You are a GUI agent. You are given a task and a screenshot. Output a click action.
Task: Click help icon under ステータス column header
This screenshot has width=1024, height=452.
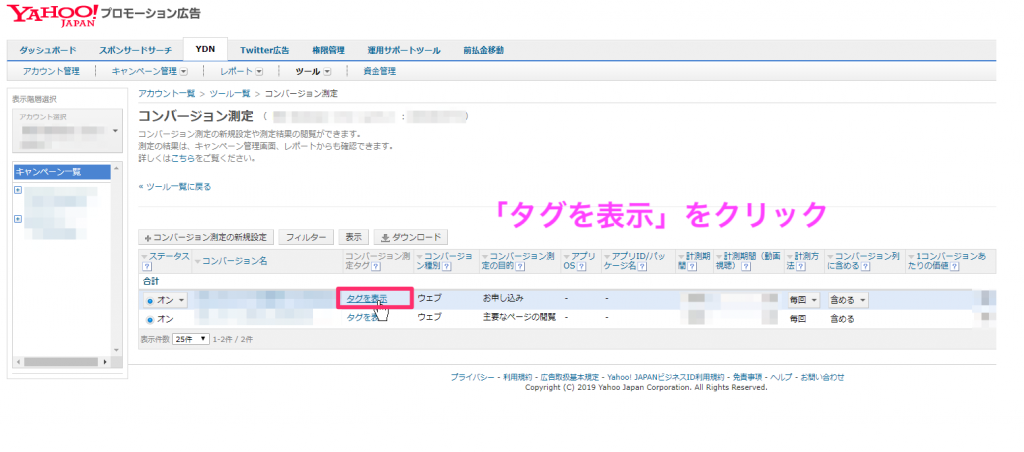click(146, 266)
